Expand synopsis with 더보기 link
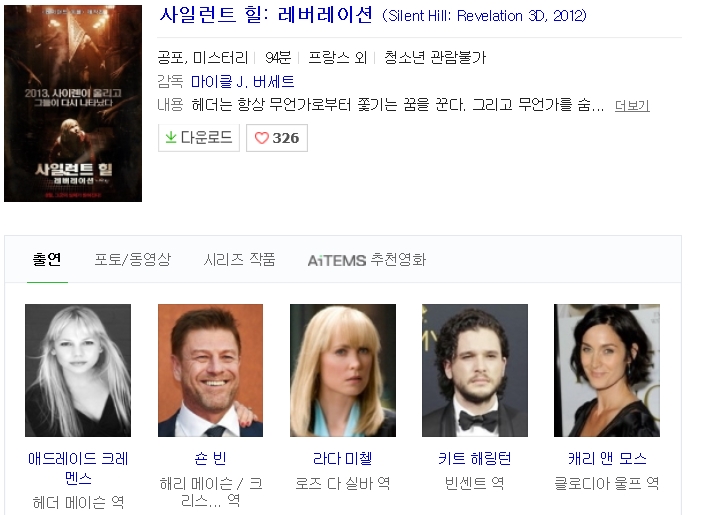 [x=632, y=106]
